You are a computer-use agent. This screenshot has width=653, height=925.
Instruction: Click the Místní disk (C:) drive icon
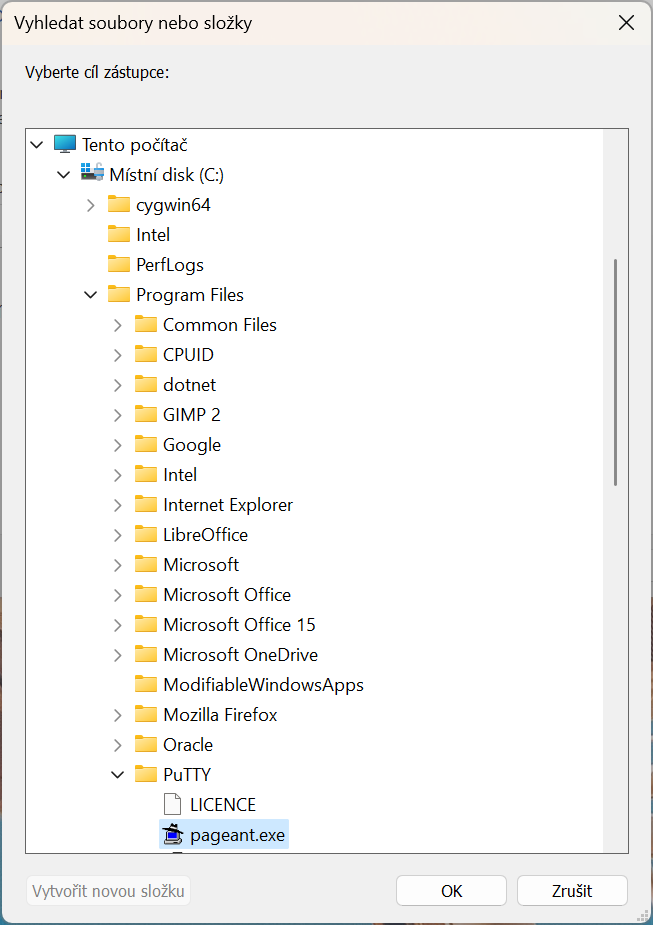pyautogui.click(x=92, y=173)
